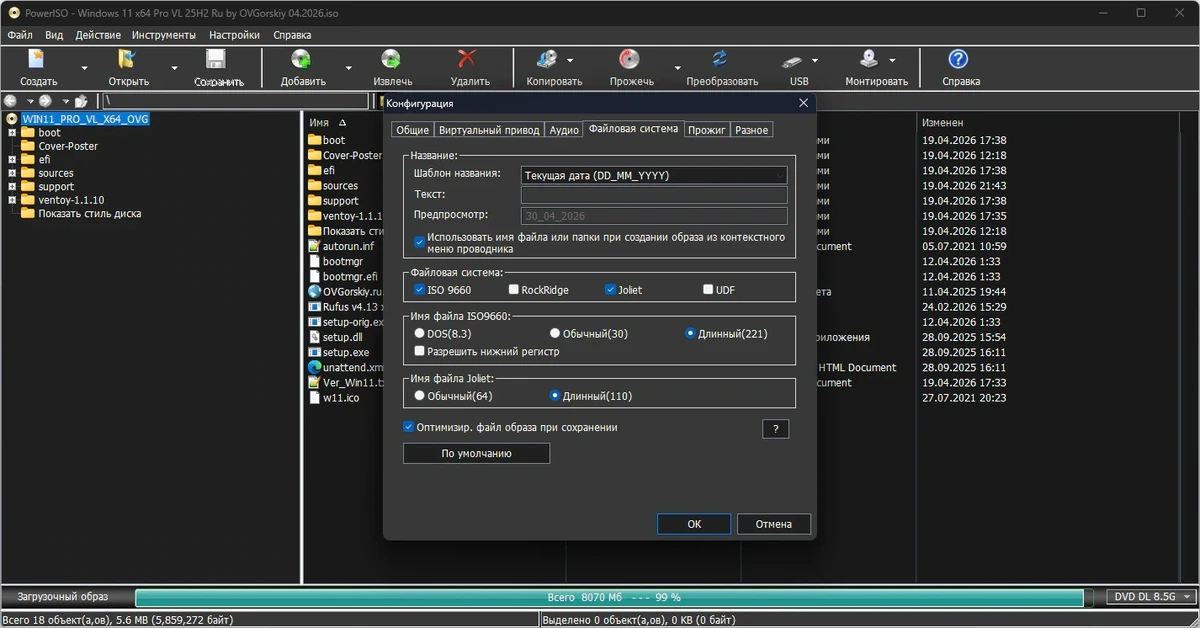Click the Монтировать (Mount) toolbar icon
This screenshot has width=1200, height=628.
click(870, 59)
